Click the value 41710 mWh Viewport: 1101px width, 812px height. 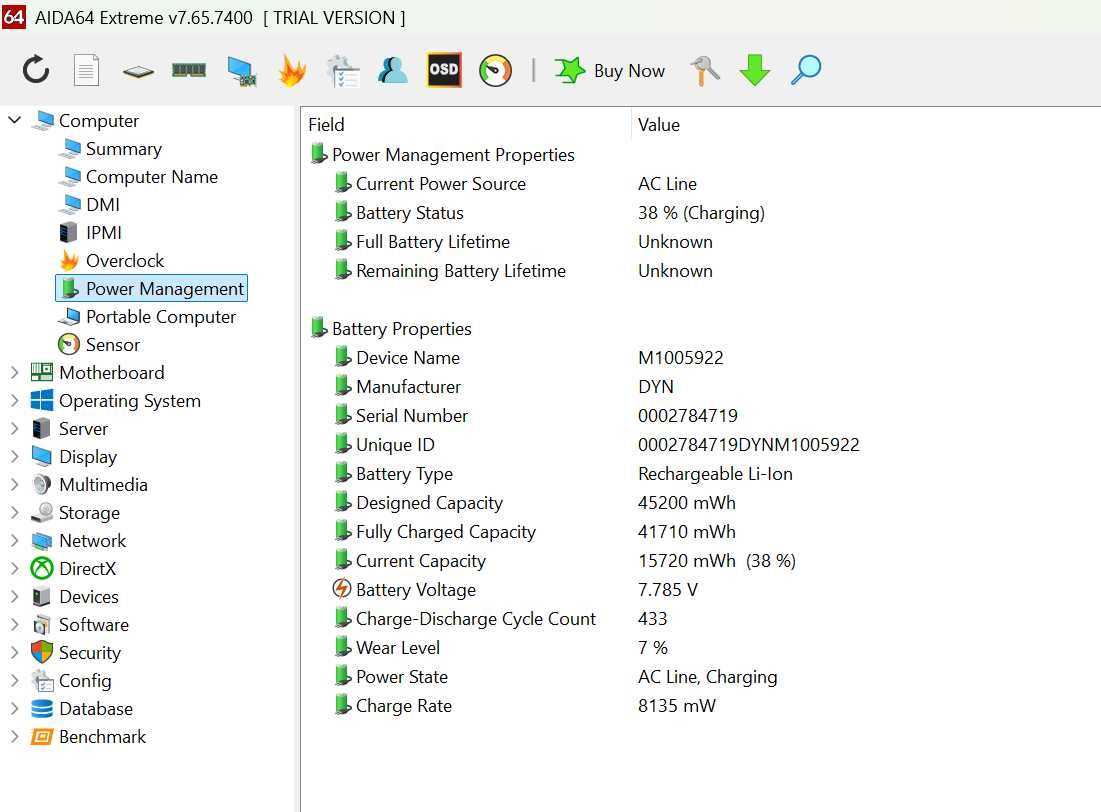pyautogui.click(x=687, y=532)
